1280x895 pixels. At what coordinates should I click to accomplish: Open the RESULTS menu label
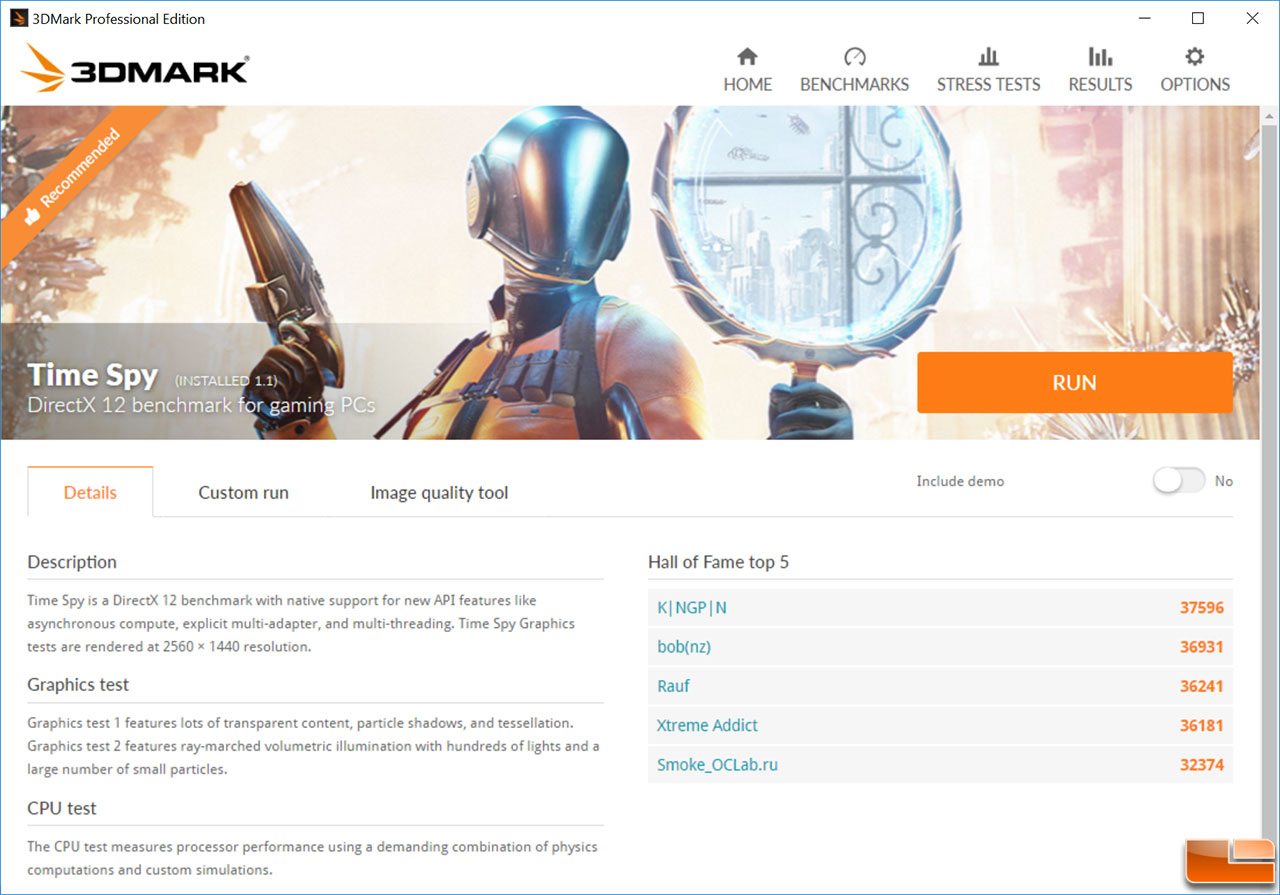pyautogui.click(x=1100, y=85)
